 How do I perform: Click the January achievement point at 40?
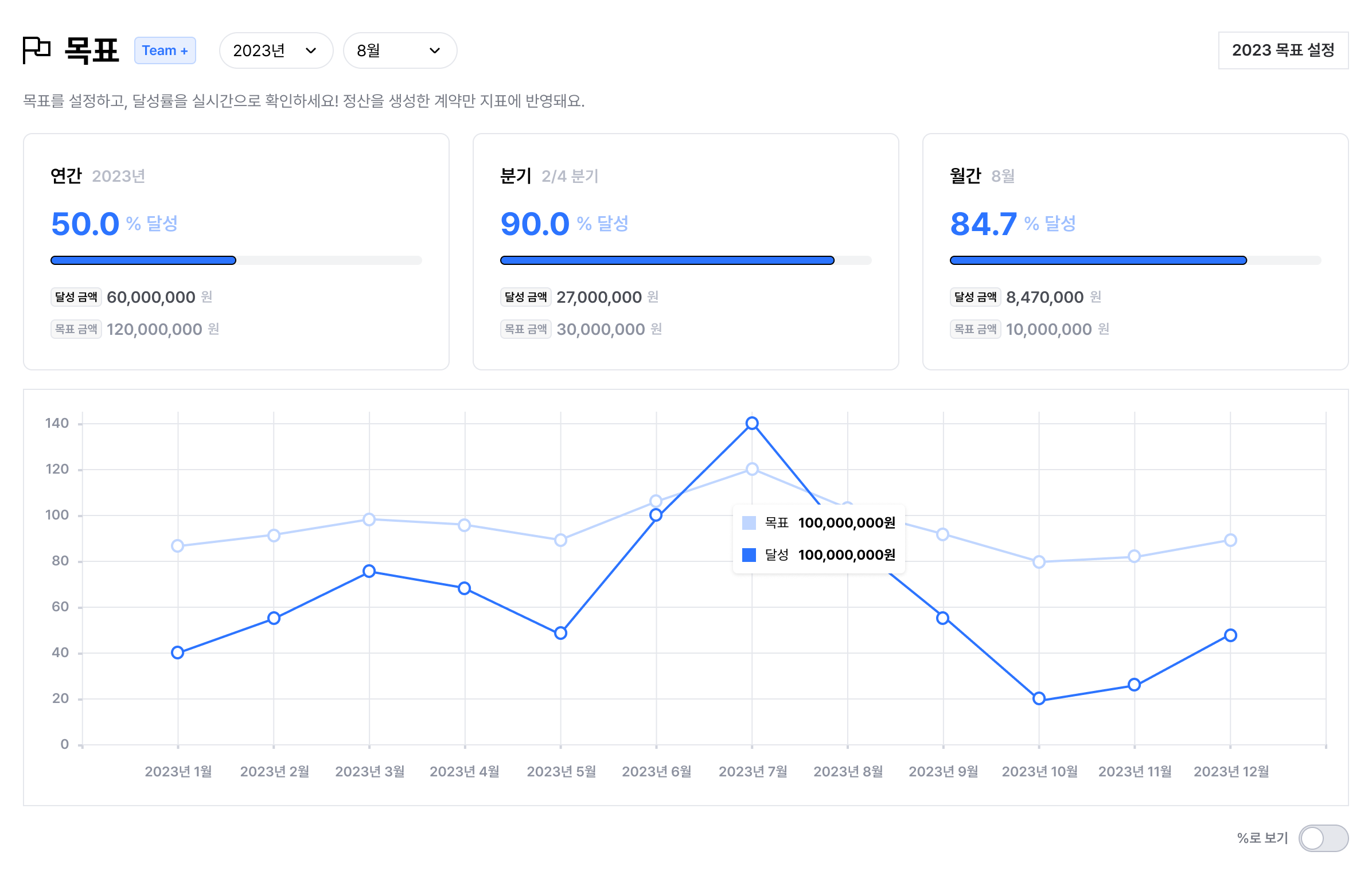178,653
